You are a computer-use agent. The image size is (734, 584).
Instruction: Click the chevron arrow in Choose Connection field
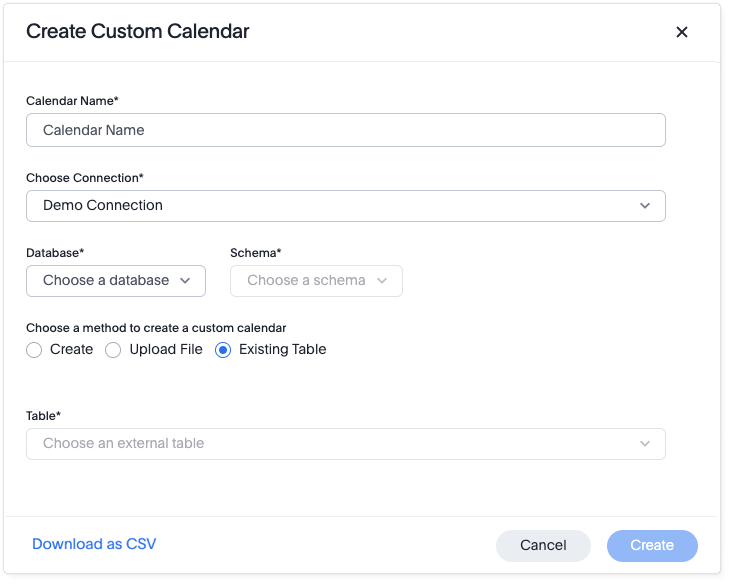(645, 205)
